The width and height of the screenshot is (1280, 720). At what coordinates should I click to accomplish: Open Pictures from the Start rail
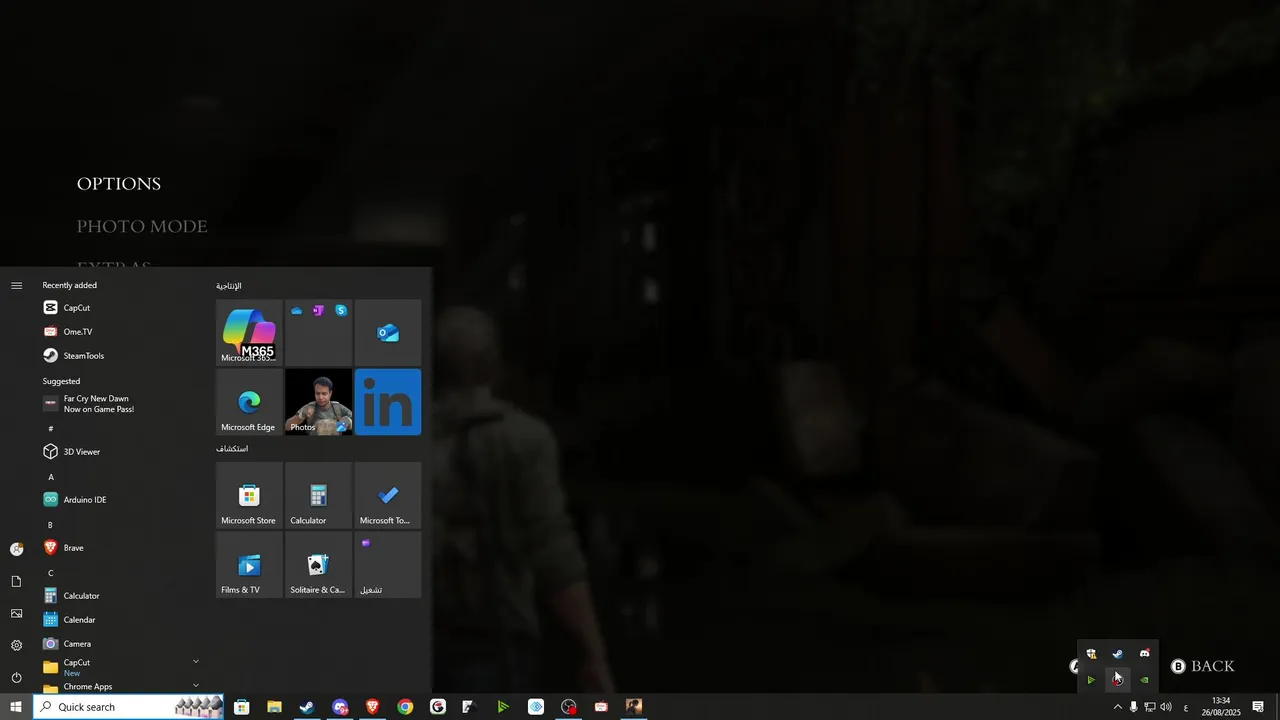click(x=16, y=613)
